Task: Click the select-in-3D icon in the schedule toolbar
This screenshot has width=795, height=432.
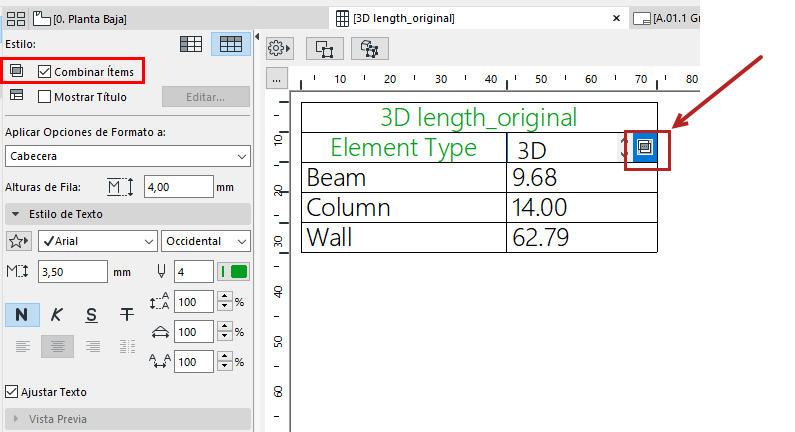Action: [369, 48]
